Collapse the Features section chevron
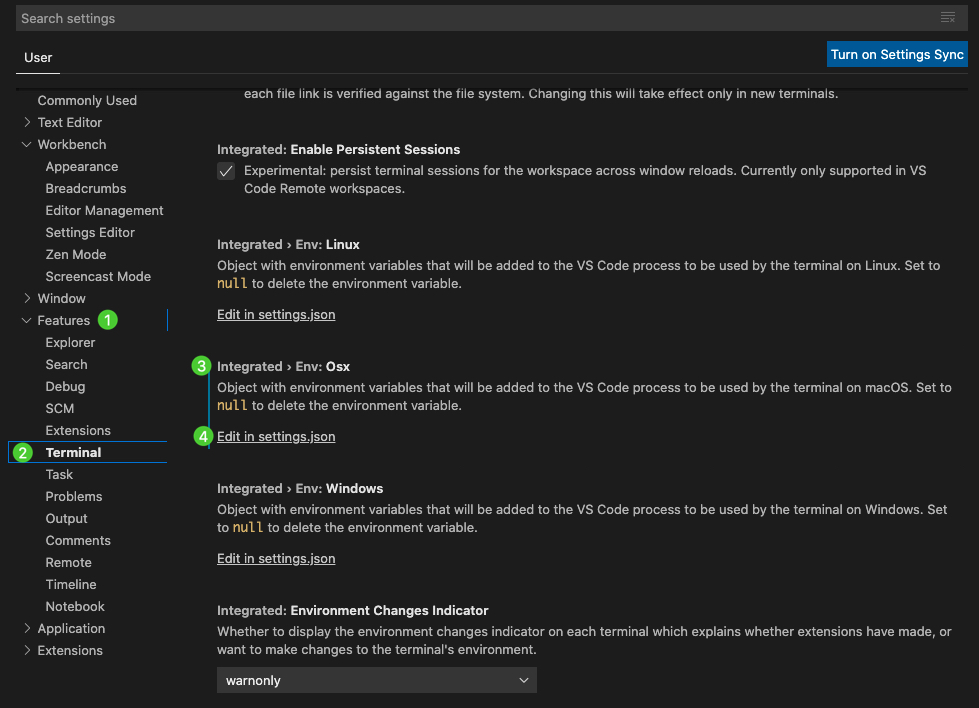This screenshot has height=708, width=979. coord(27,320)
